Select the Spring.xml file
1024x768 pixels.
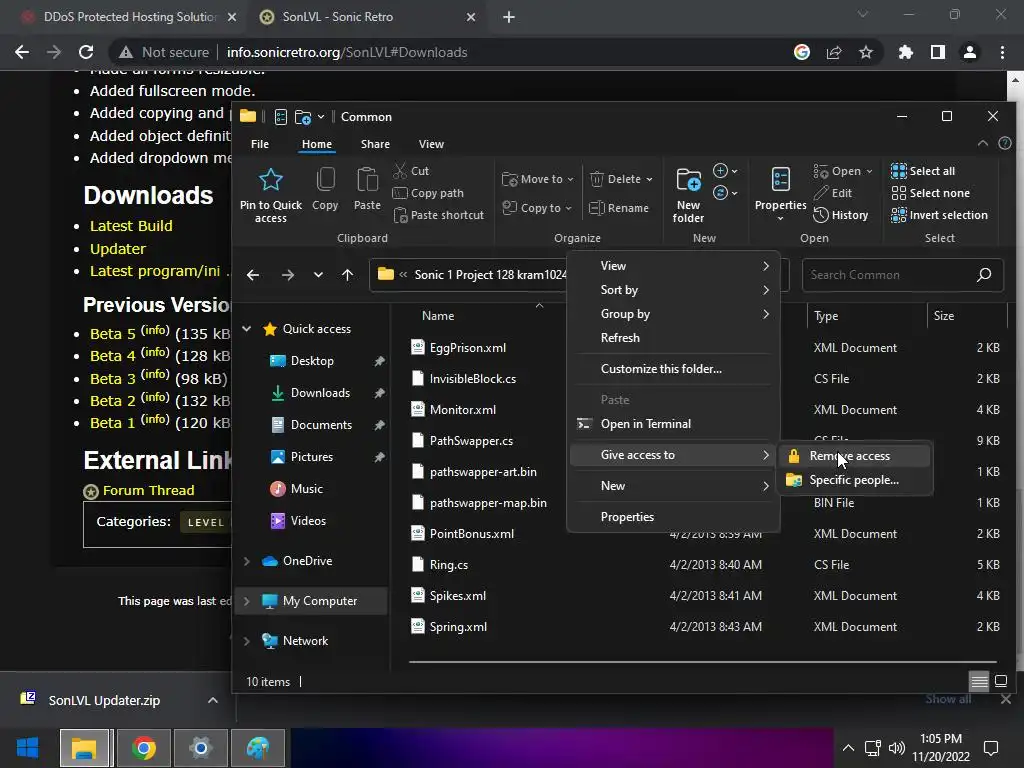click(458, 627)
